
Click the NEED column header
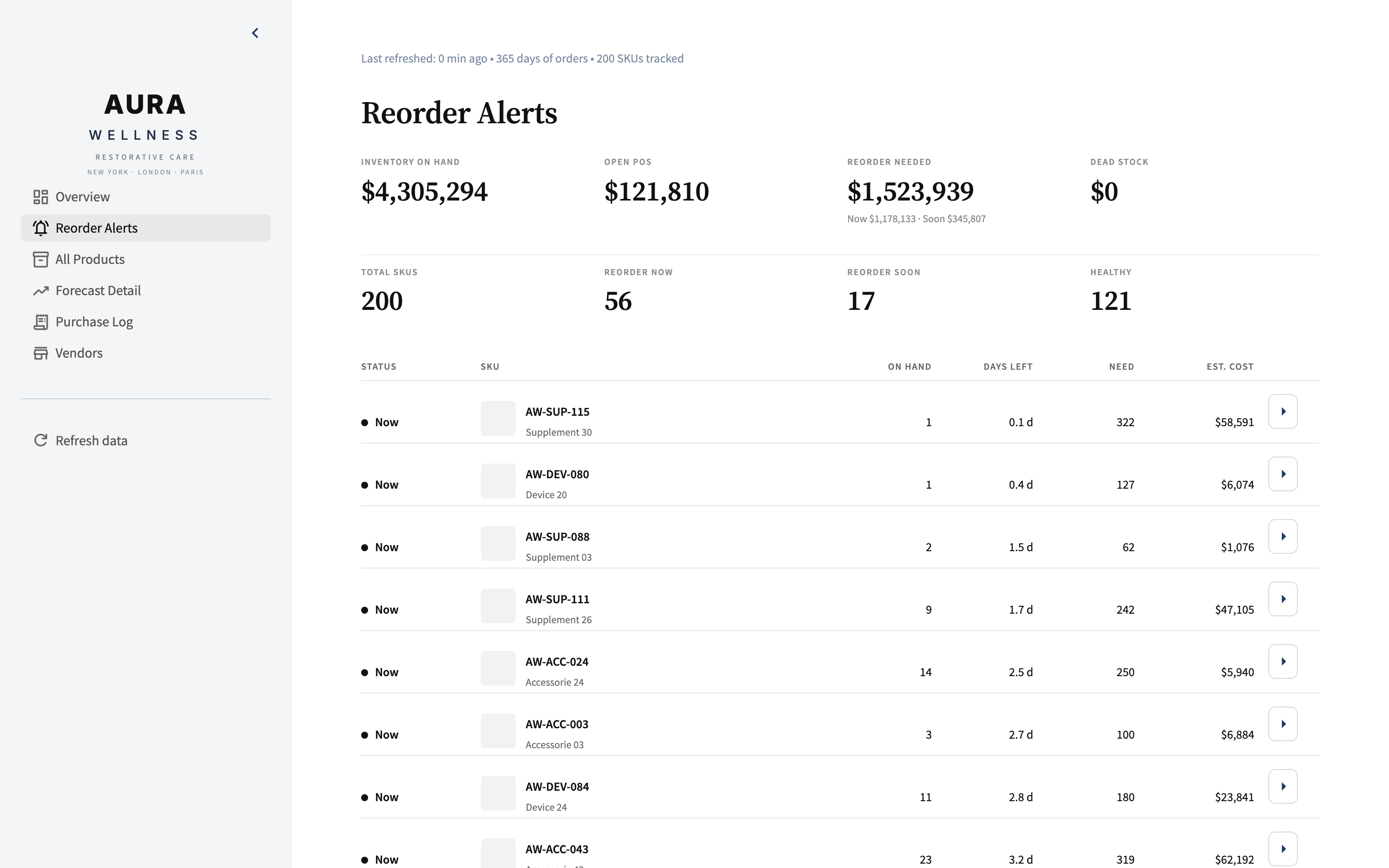point(1122,367)
